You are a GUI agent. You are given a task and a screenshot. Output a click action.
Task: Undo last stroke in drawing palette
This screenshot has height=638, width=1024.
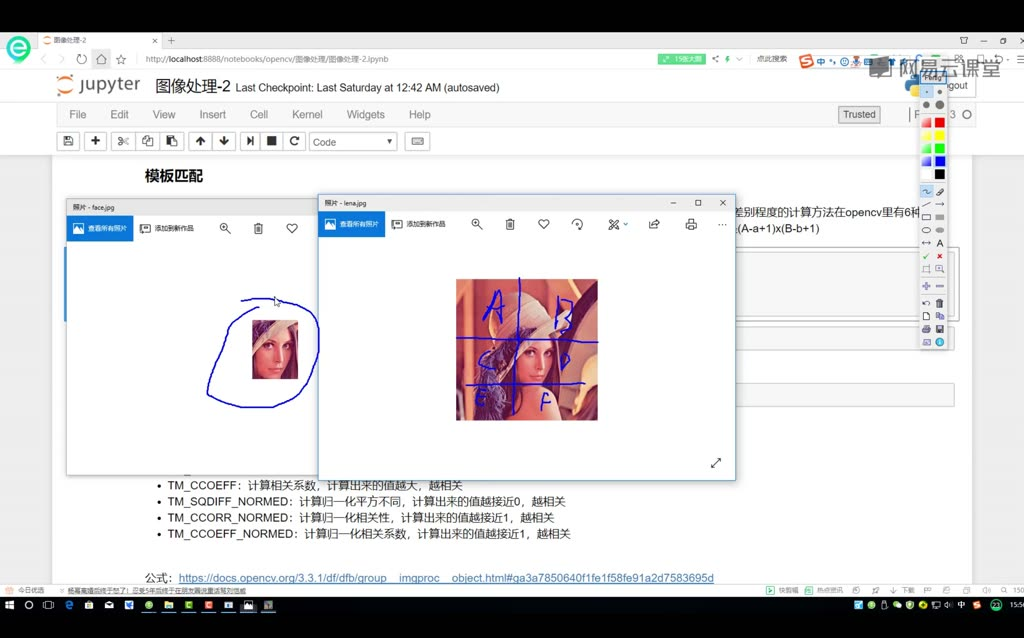point(926,303)
